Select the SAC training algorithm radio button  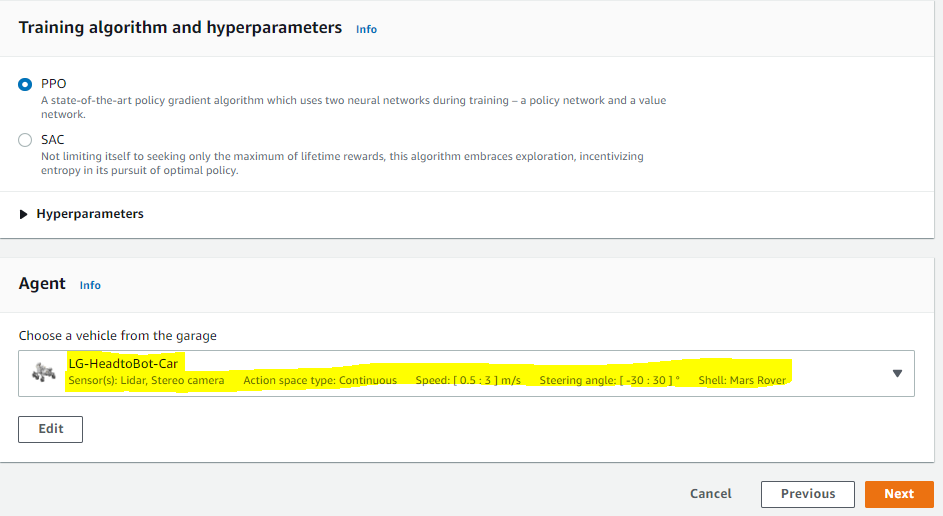click(x=25, y=140)
